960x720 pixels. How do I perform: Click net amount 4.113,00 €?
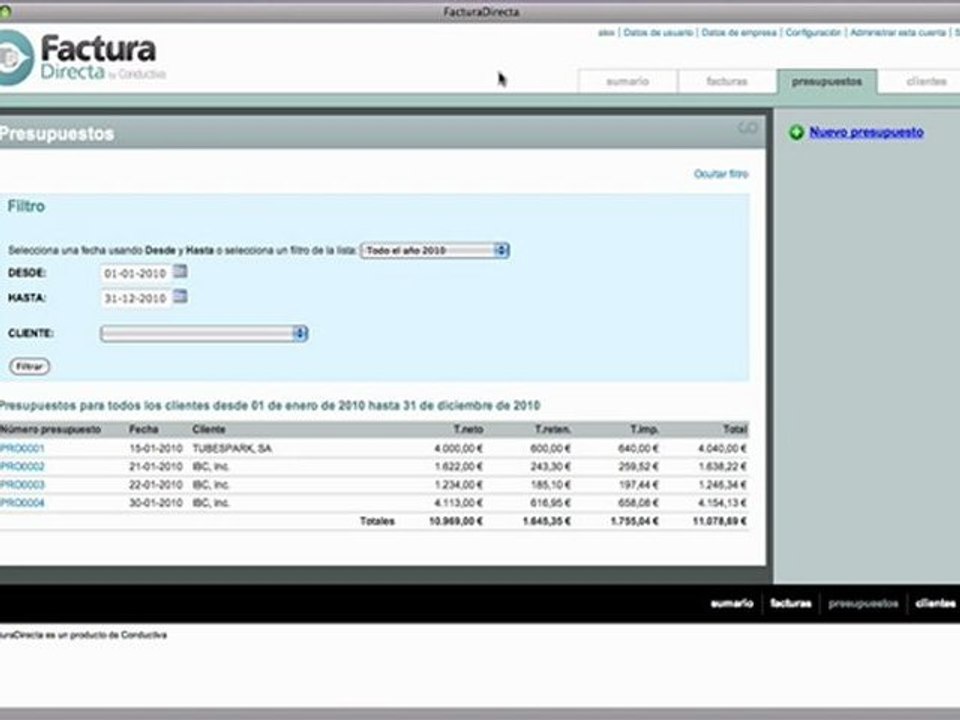(x=459, y=503)
